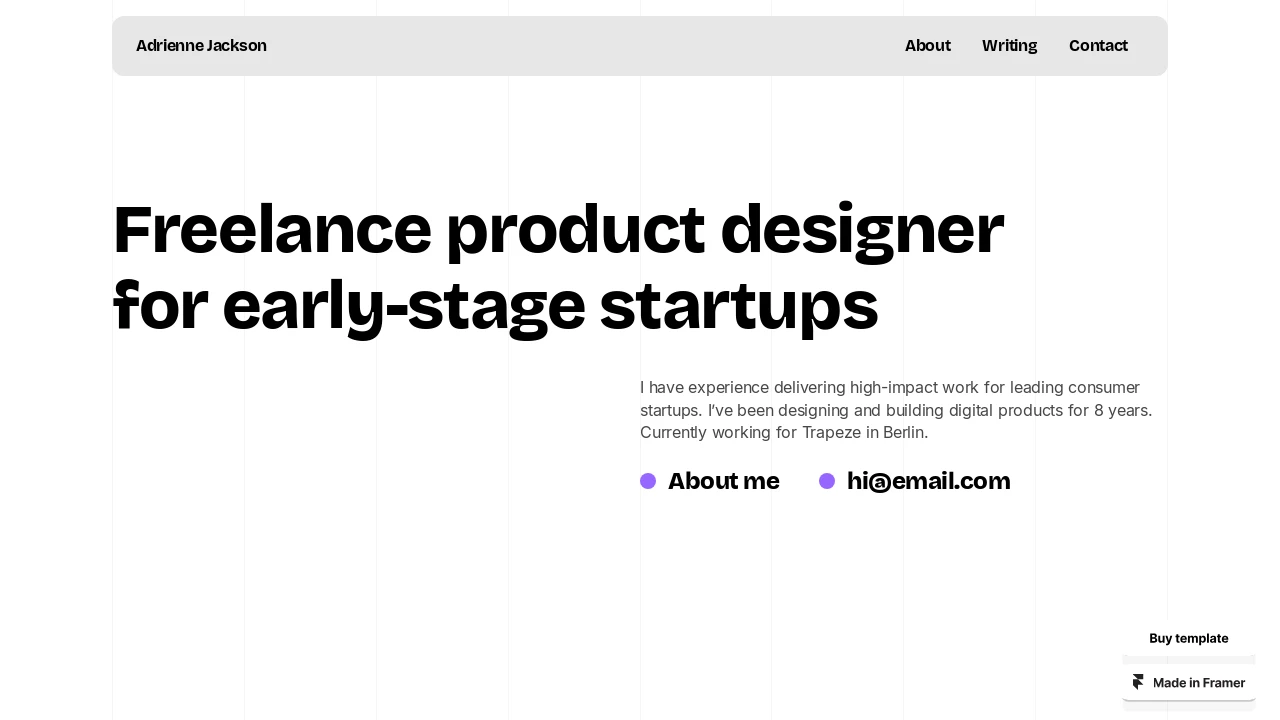The width and height of the screenshot is (1280, 720).
Task: Click the purple dot beside About me
Action: point(648,481)
